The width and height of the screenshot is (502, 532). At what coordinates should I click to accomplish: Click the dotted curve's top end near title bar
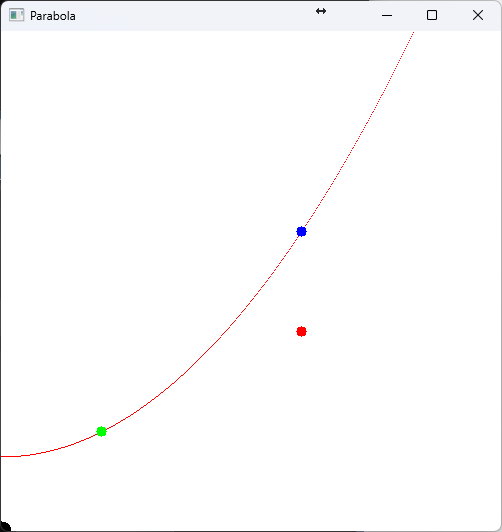(413, 34)
